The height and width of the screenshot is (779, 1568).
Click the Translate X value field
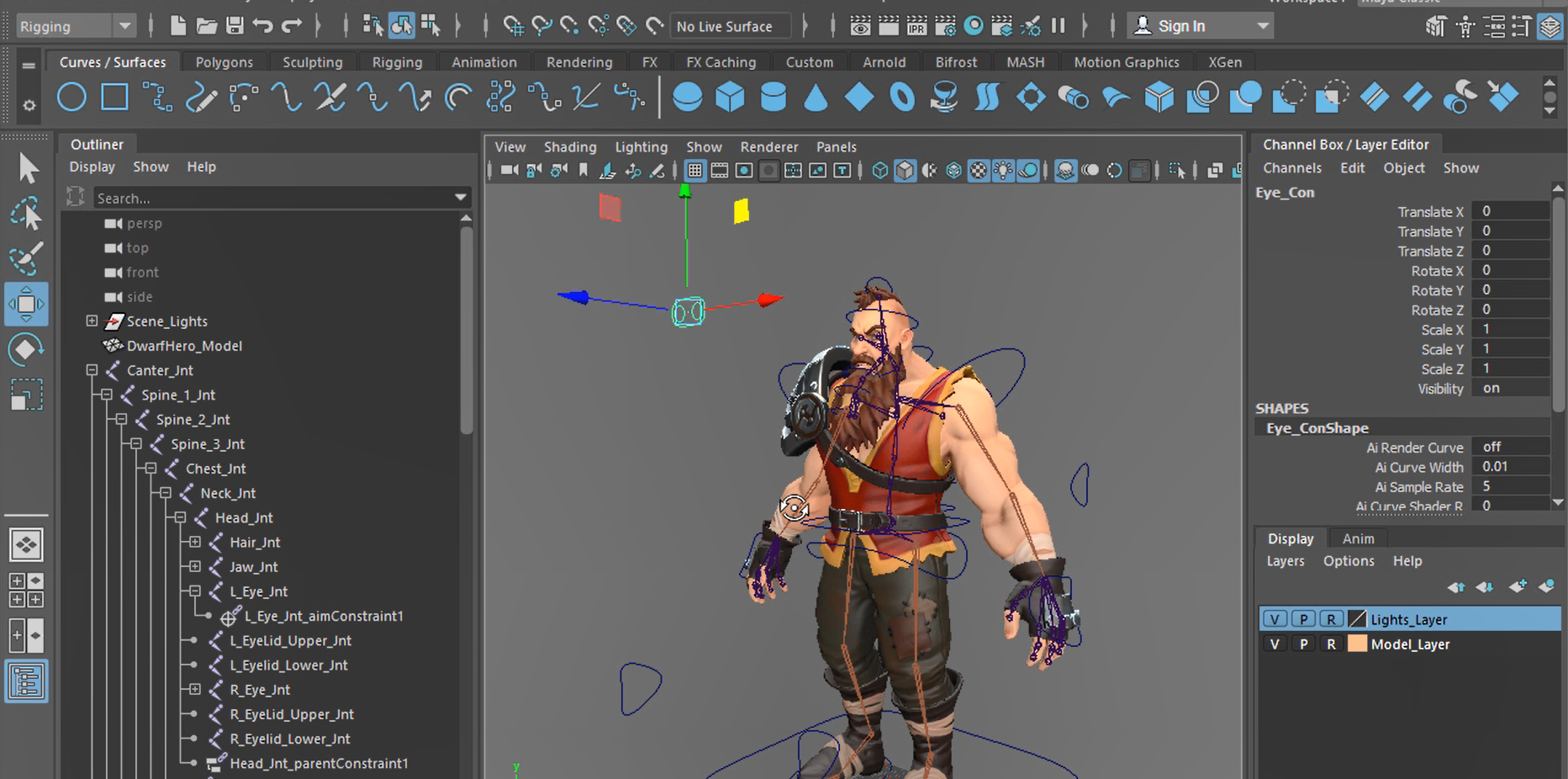pyautogui.click(x=1511, y=211)
